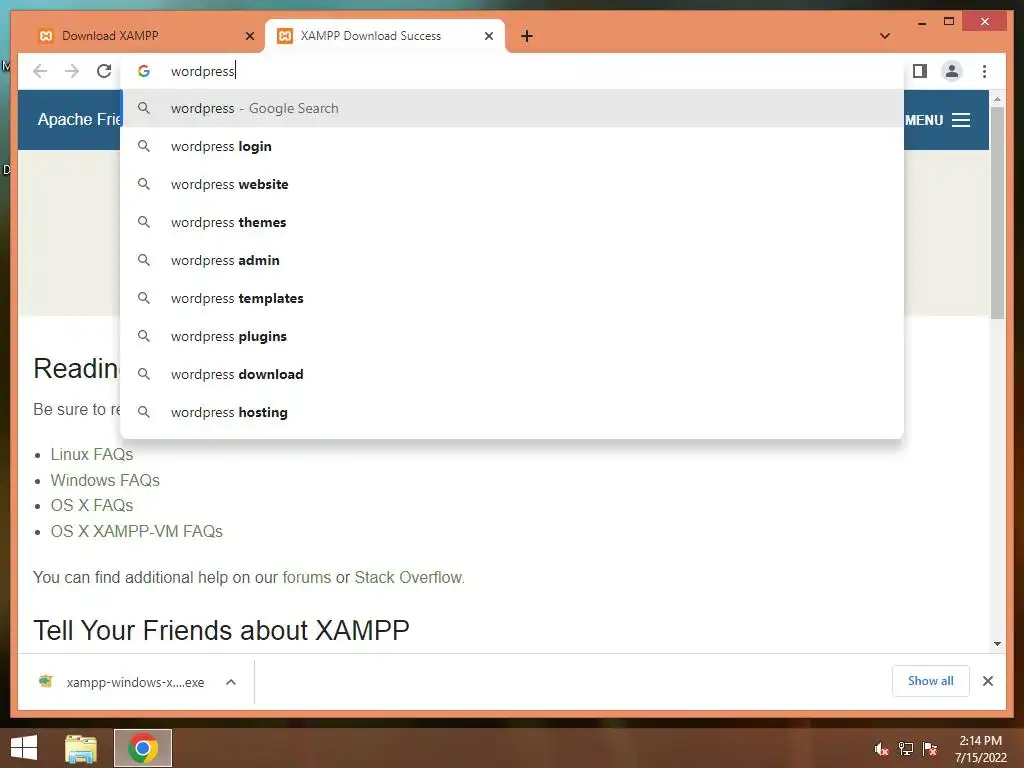Pick the wordpress website suggestion
This screenshot has height=768, width=1024.
[x=512, y=184]
